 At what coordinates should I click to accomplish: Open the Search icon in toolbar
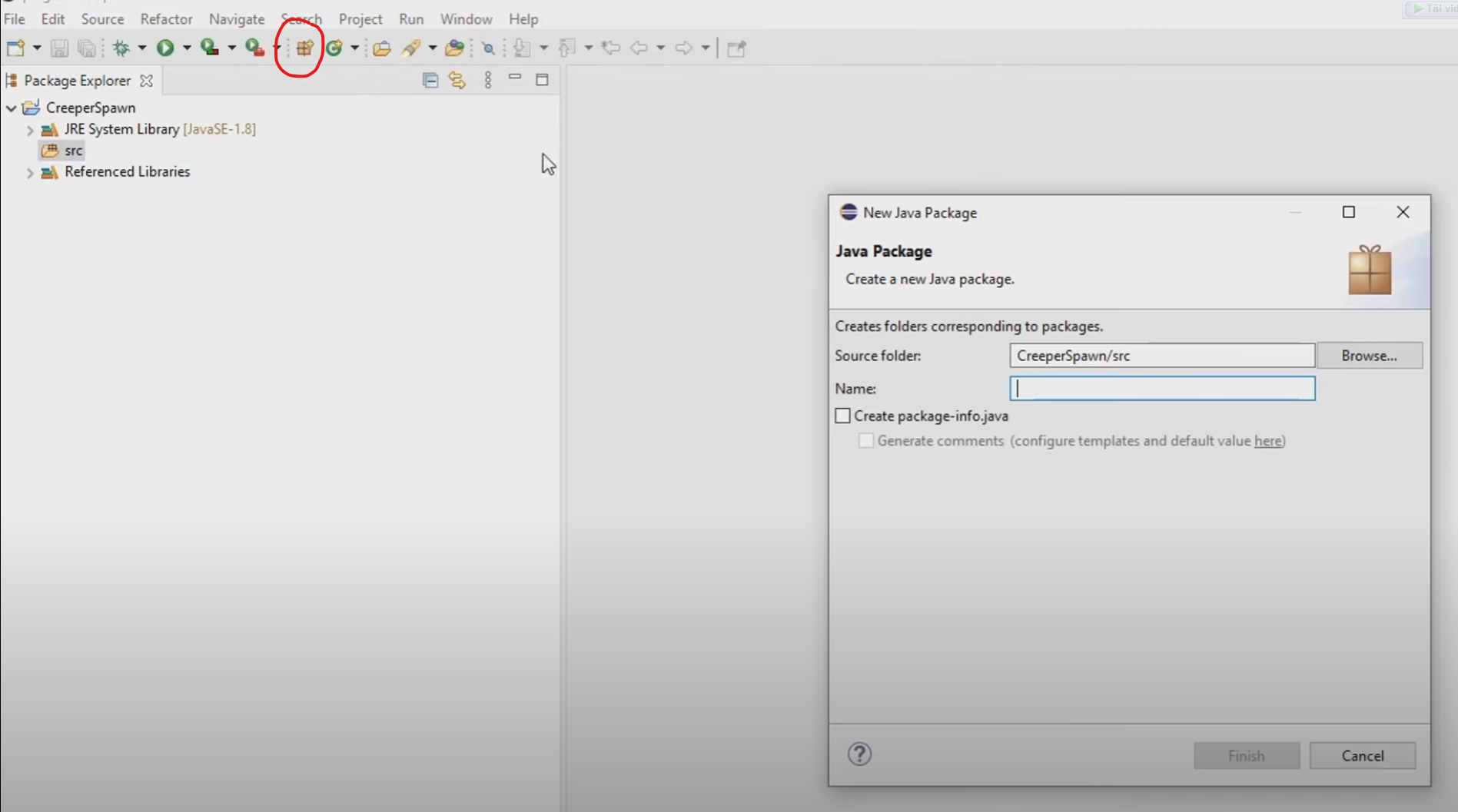[x=489, y=47]
